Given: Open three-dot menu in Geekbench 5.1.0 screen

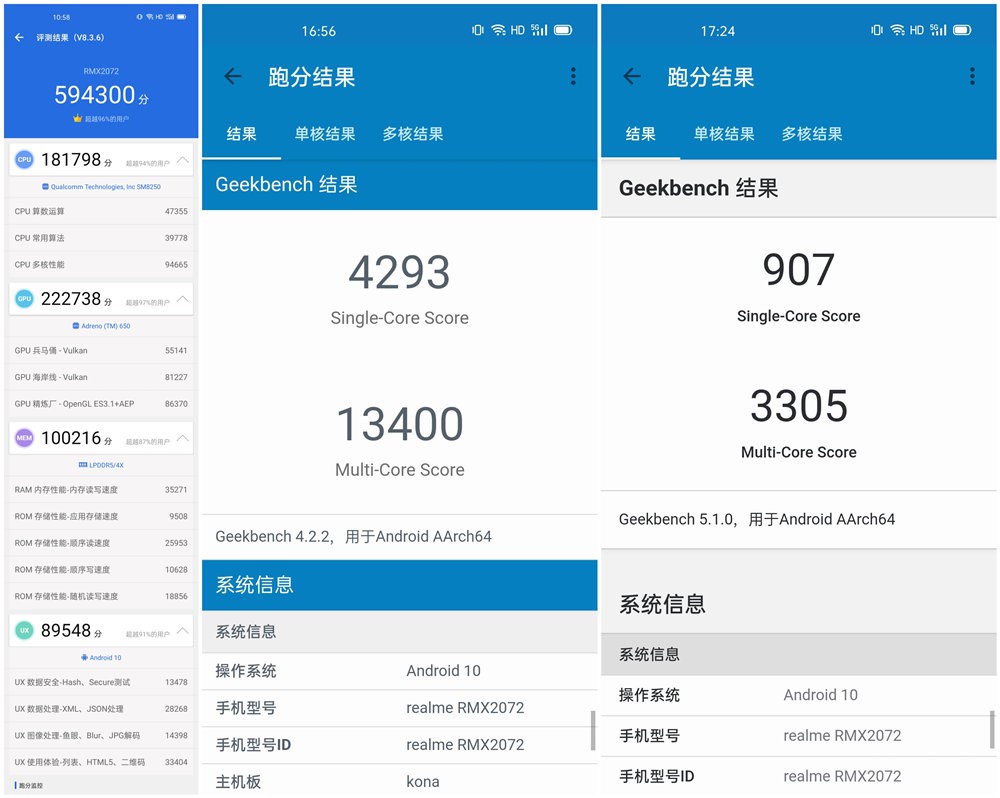Looking at the screenshot, I should (972, 77).
